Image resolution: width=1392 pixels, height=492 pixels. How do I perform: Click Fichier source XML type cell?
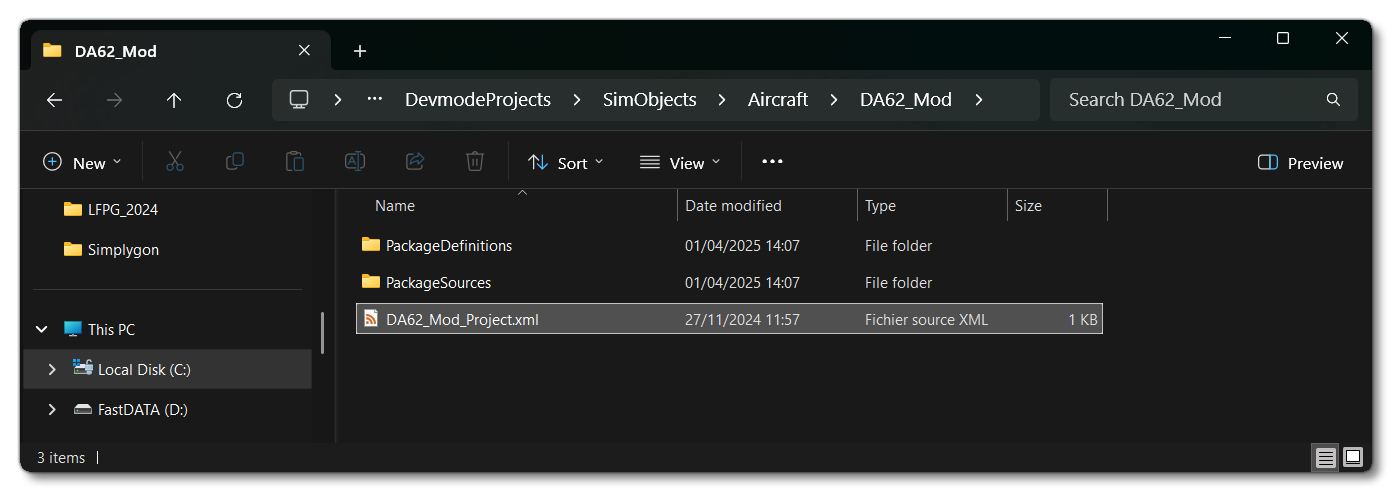tap(926, 319)
